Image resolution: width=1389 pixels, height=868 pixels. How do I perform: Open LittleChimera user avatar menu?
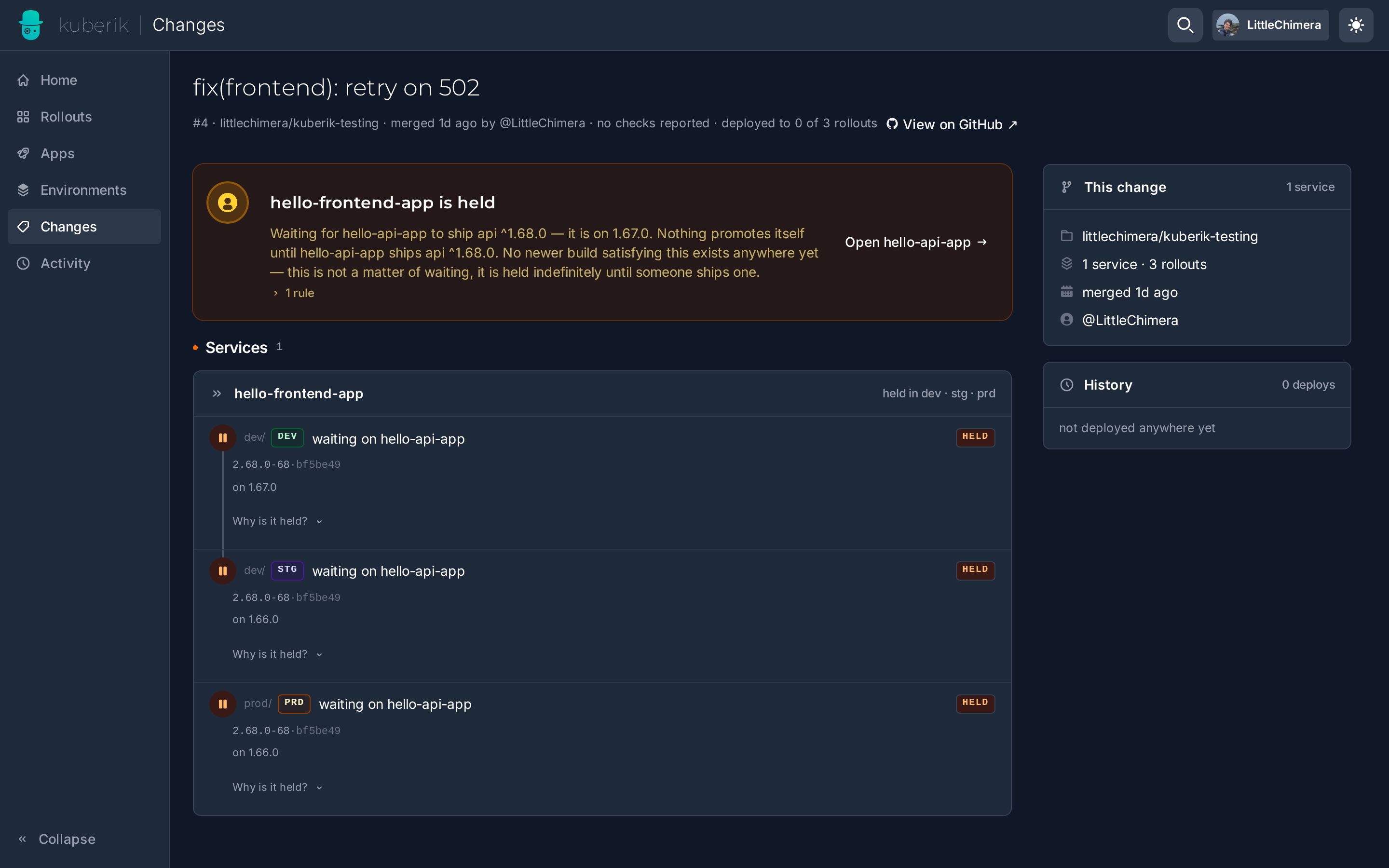coord(1270,25)
